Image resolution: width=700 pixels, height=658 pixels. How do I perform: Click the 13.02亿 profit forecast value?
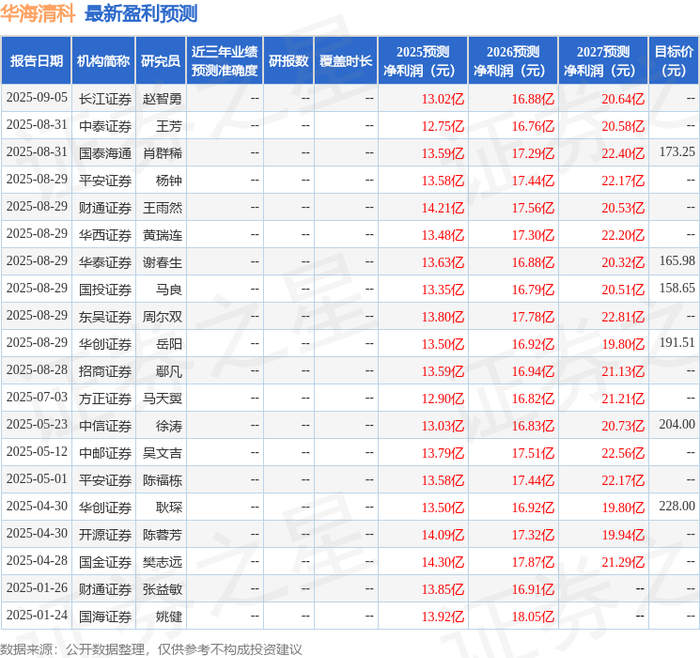(443, 99)
